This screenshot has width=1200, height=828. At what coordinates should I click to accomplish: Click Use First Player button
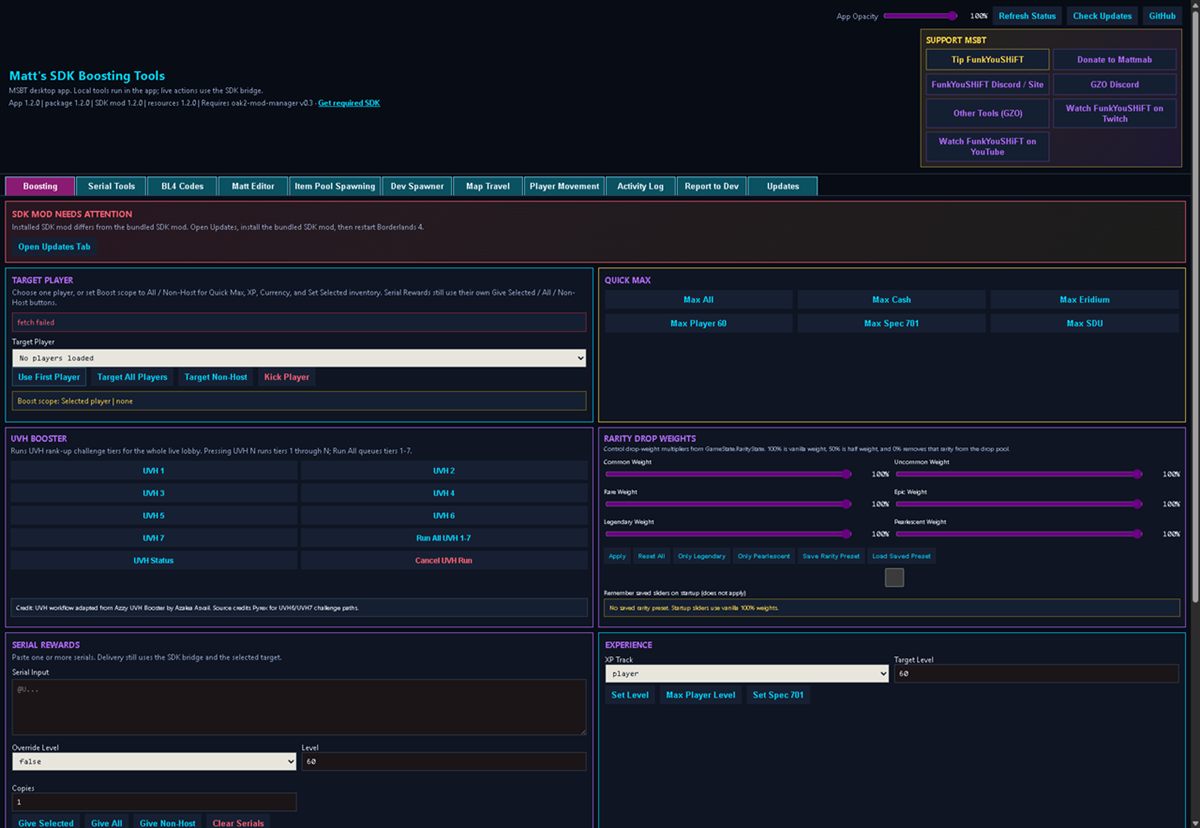(49, 377)
